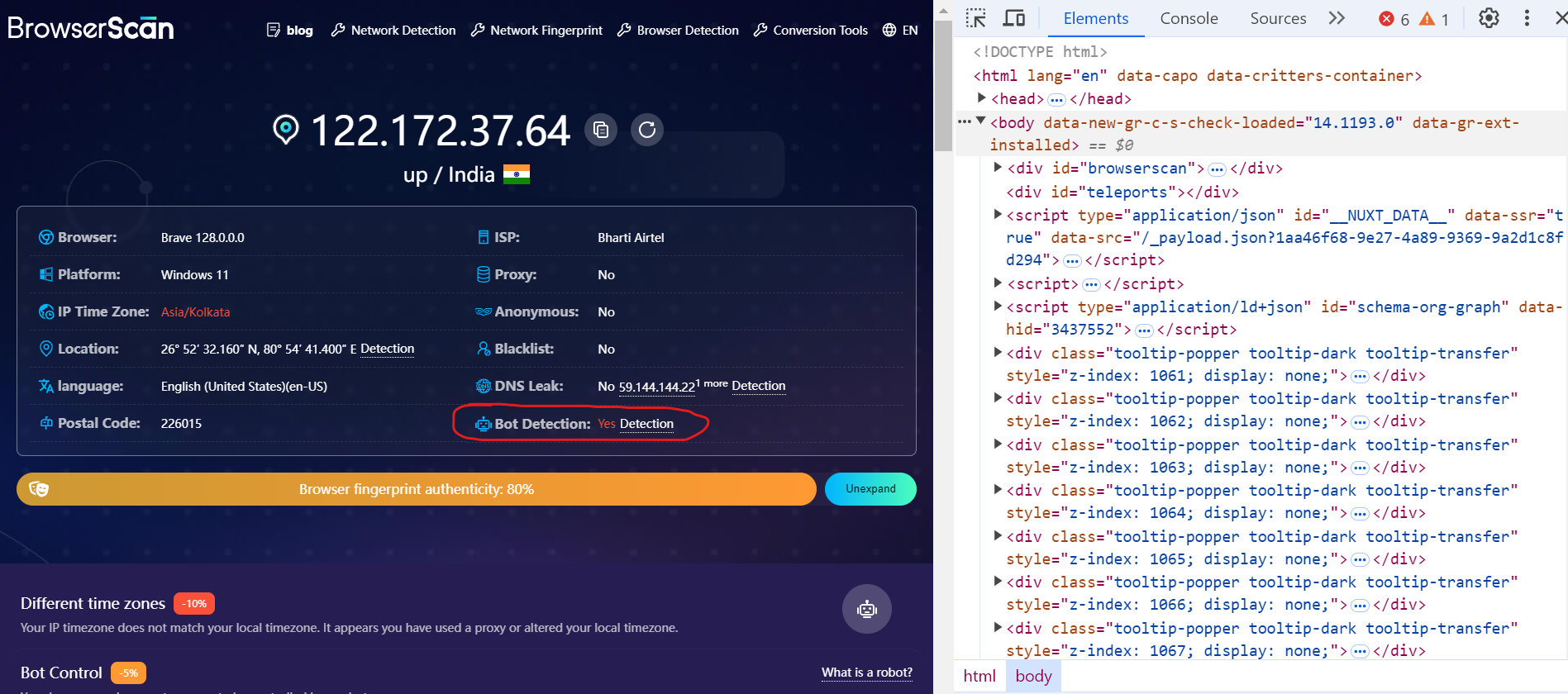Click the DNS Leak globe icon
Screen dimensions: 1568x694
tap(484, 386)
